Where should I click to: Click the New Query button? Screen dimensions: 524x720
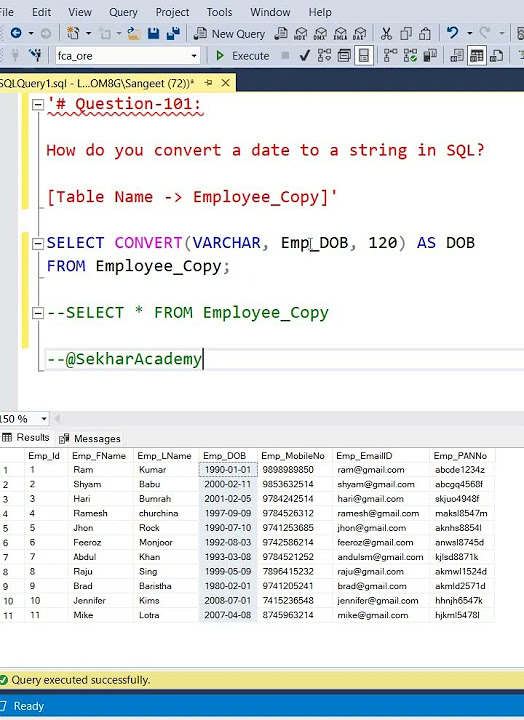(229, 34)
